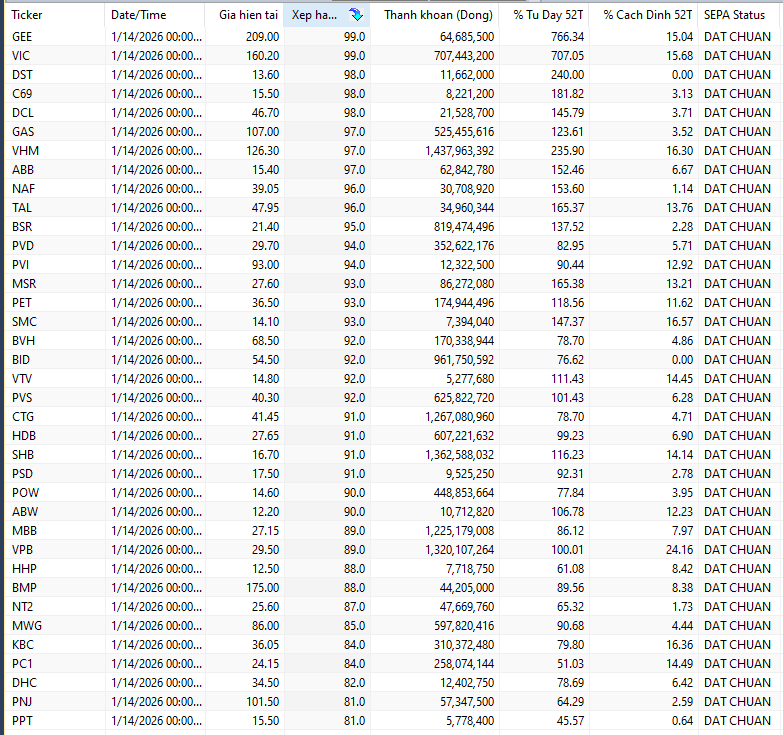Click the 95.0 ranking in BSR row

pyautogui.click(x=355, y=226)
